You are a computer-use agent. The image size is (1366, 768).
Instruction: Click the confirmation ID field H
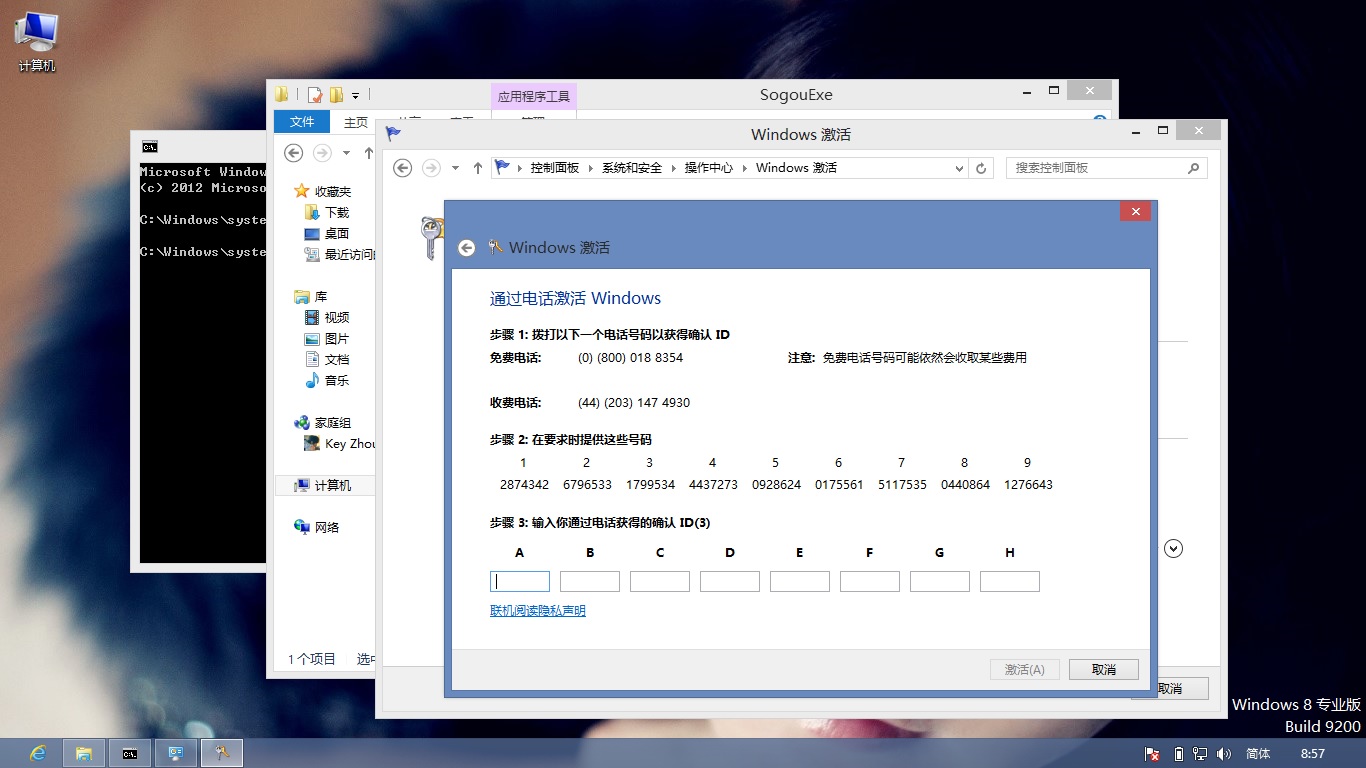click(x=1010, y=581)
